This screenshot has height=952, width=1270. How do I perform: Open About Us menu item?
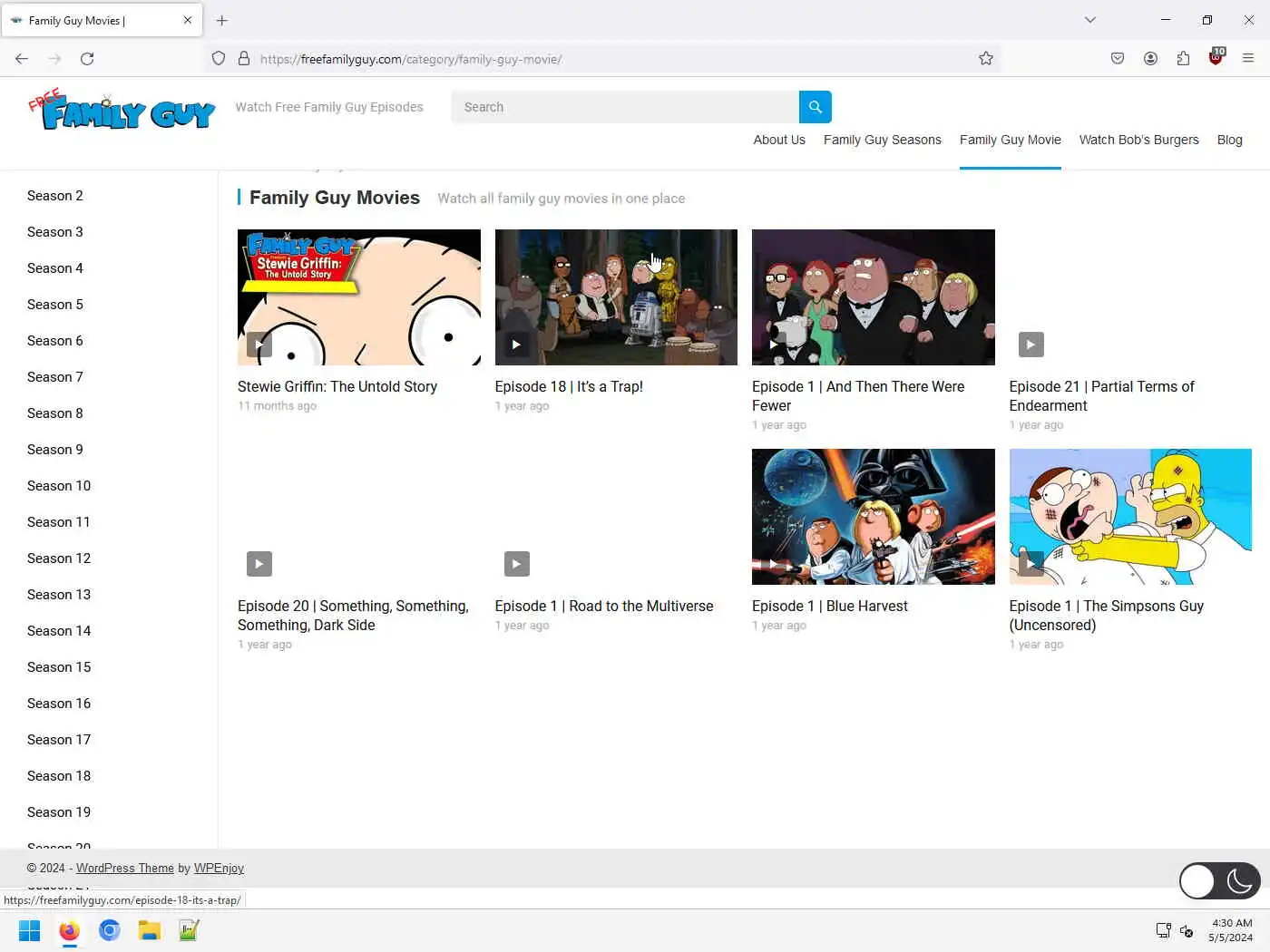pos(779,140)
